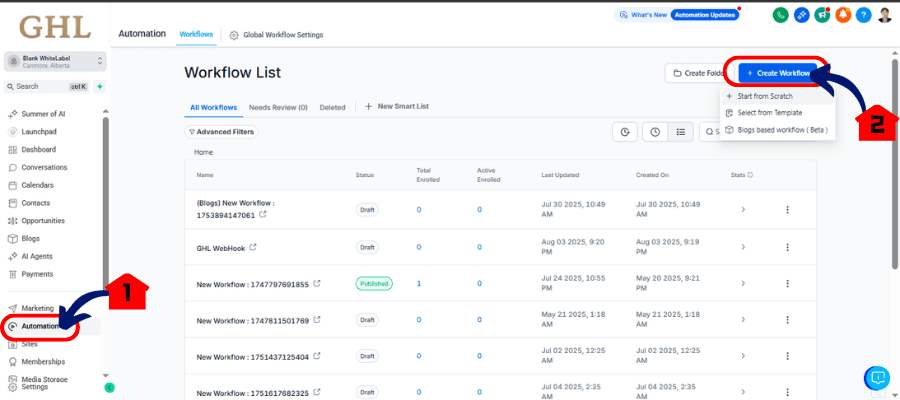Expand stats for New Workflow : 1751437125404
Screen dimensions: 900x400
tap(743, 356)
